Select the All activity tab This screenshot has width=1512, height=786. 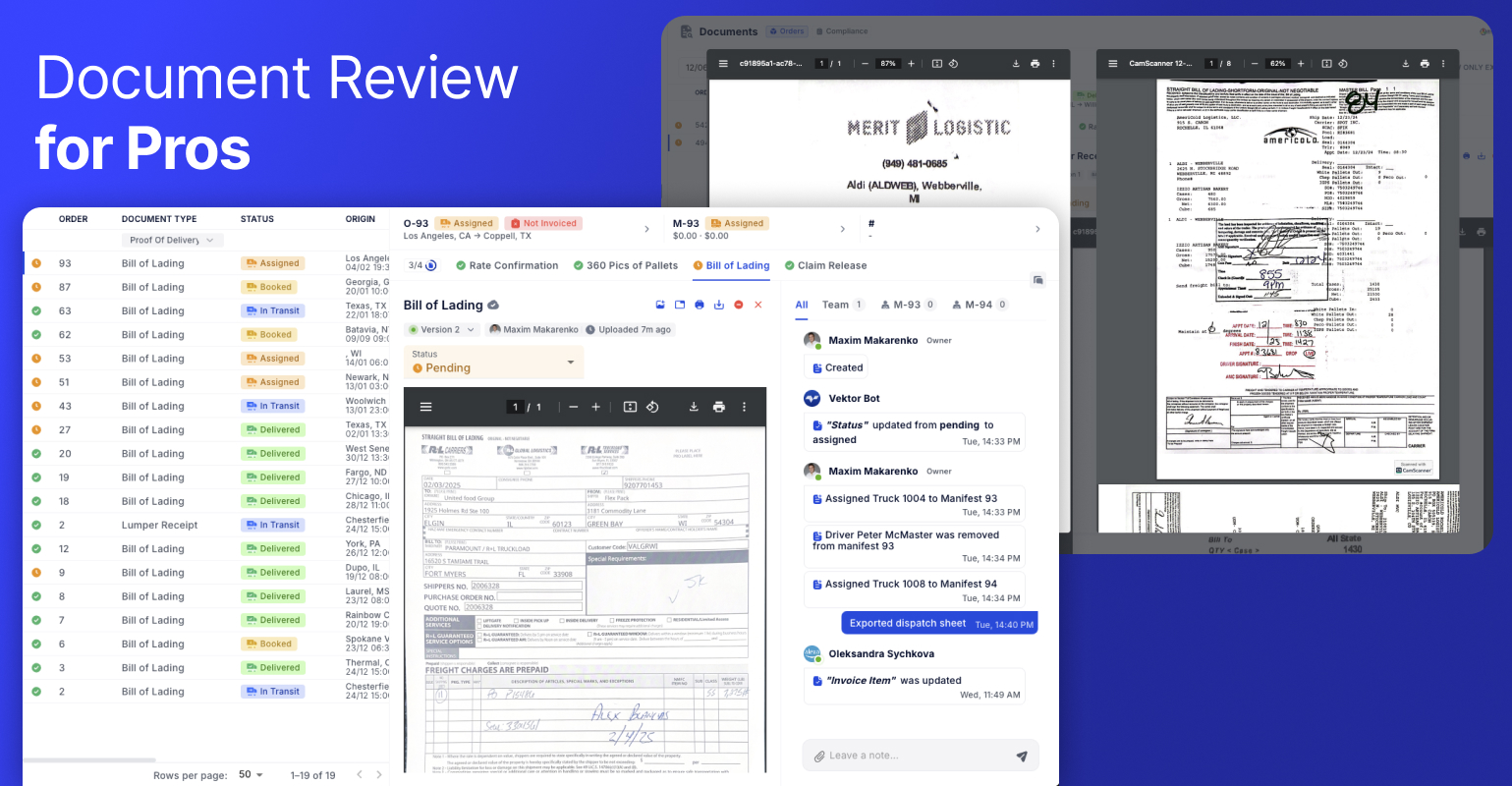pos(802,305)
